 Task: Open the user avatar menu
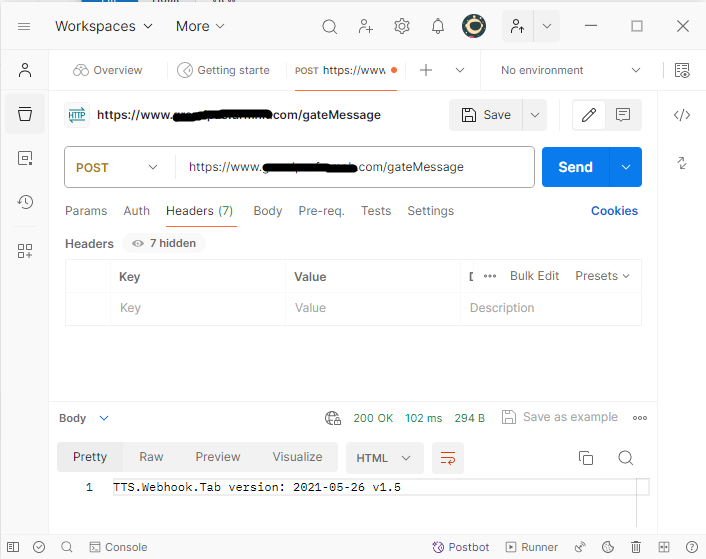(474, 26)
